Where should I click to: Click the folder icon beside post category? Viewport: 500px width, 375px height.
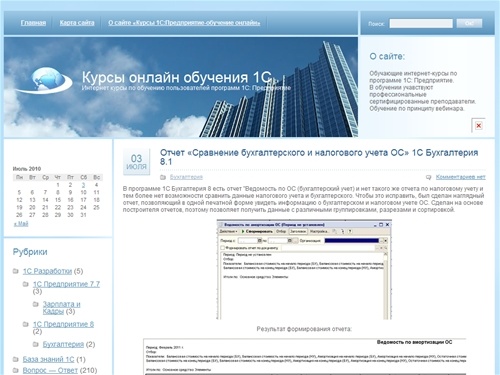[x=163, y=177]
